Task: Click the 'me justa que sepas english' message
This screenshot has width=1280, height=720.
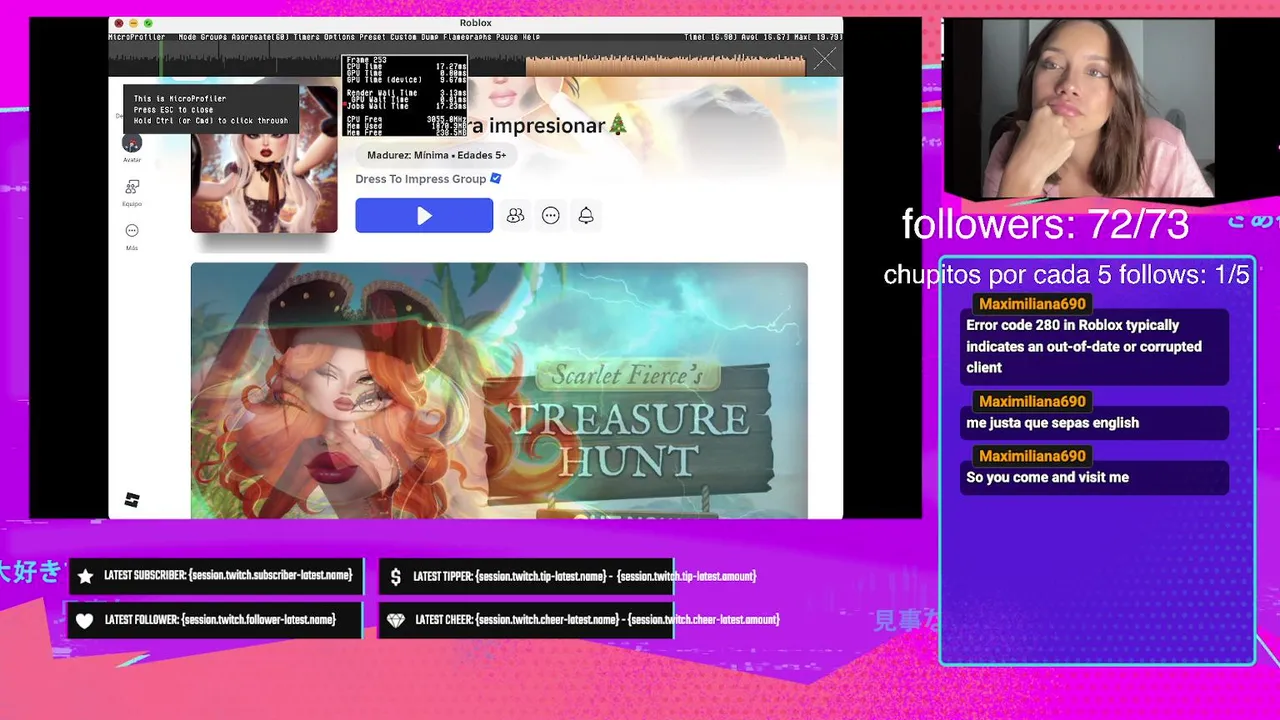Action: 1095,423
